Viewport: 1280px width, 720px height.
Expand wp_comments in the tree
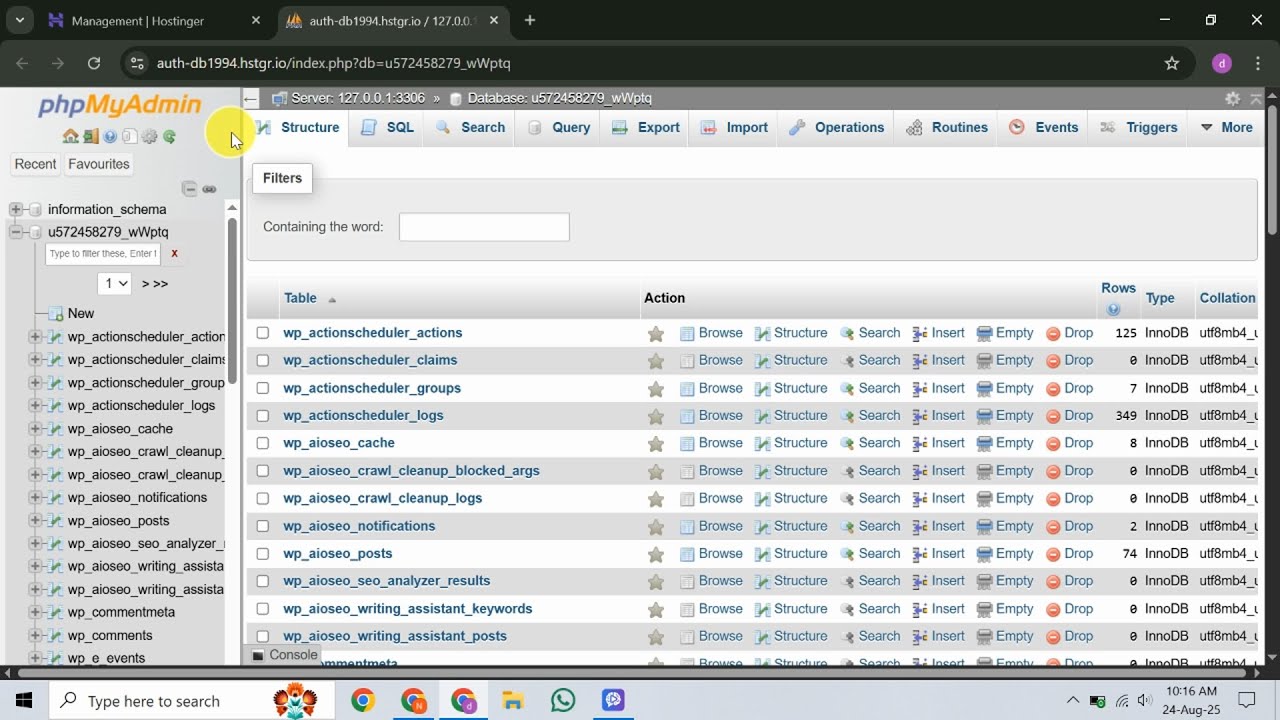point(35,636)
